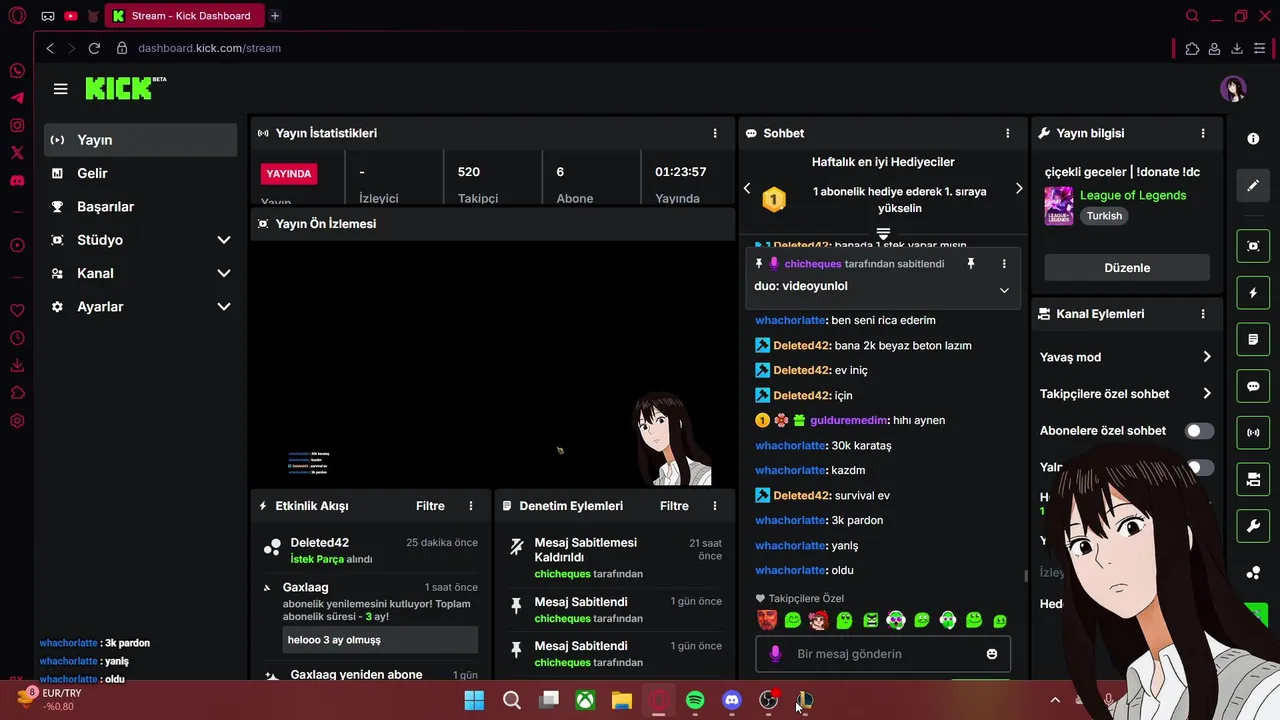
Task: Open the profile avatar at top right
Action: 1233,89
